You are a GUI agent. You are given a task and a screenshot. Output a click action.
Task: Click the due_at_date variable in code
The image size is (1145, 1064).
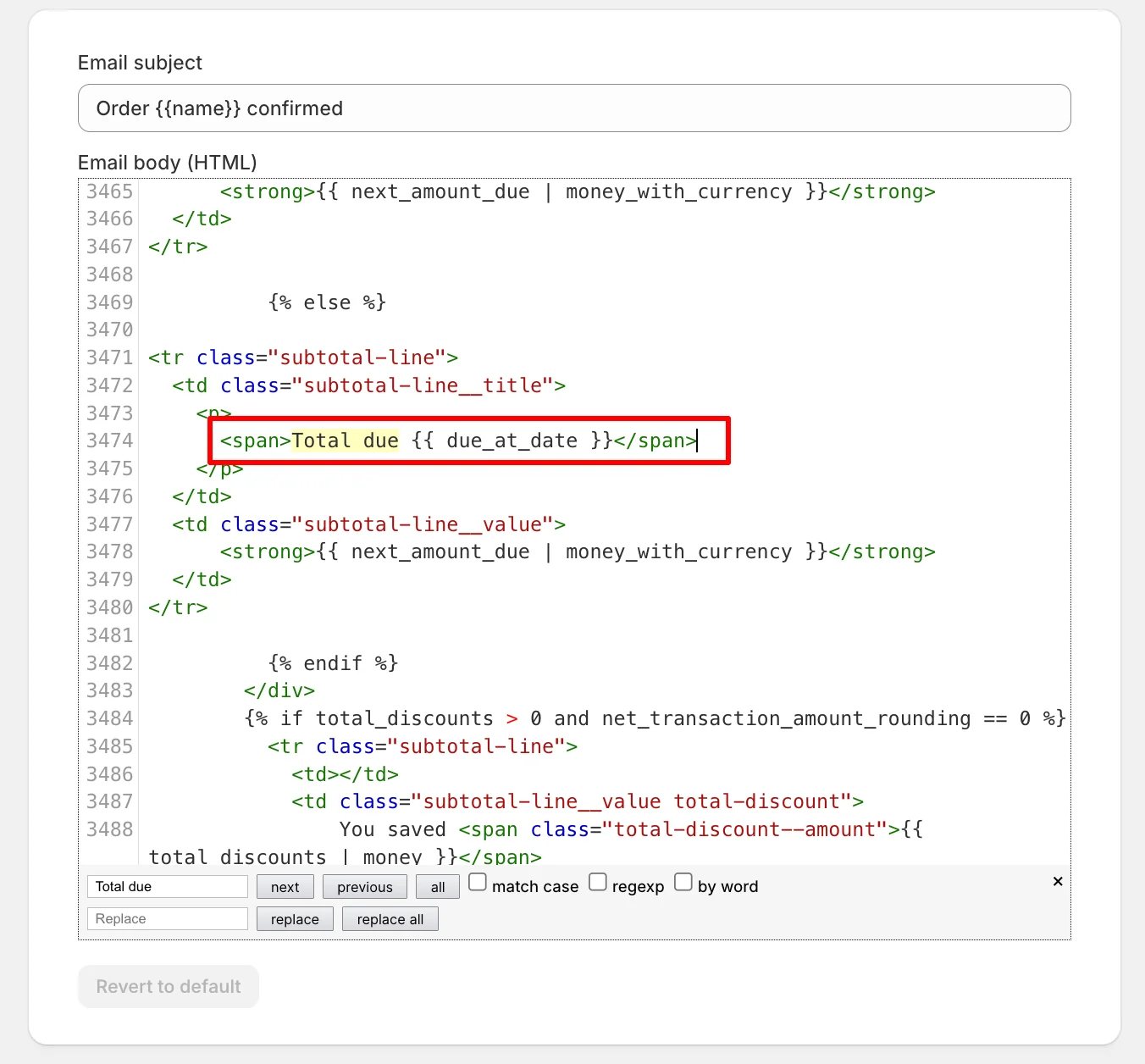click(x=512, y=441)
